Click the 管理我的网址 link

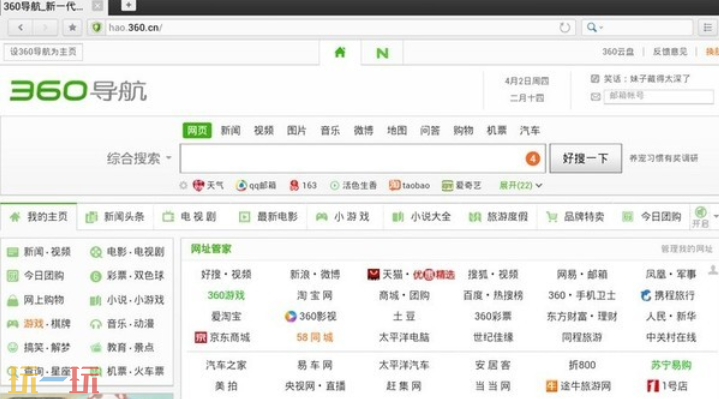coord(686,249)
